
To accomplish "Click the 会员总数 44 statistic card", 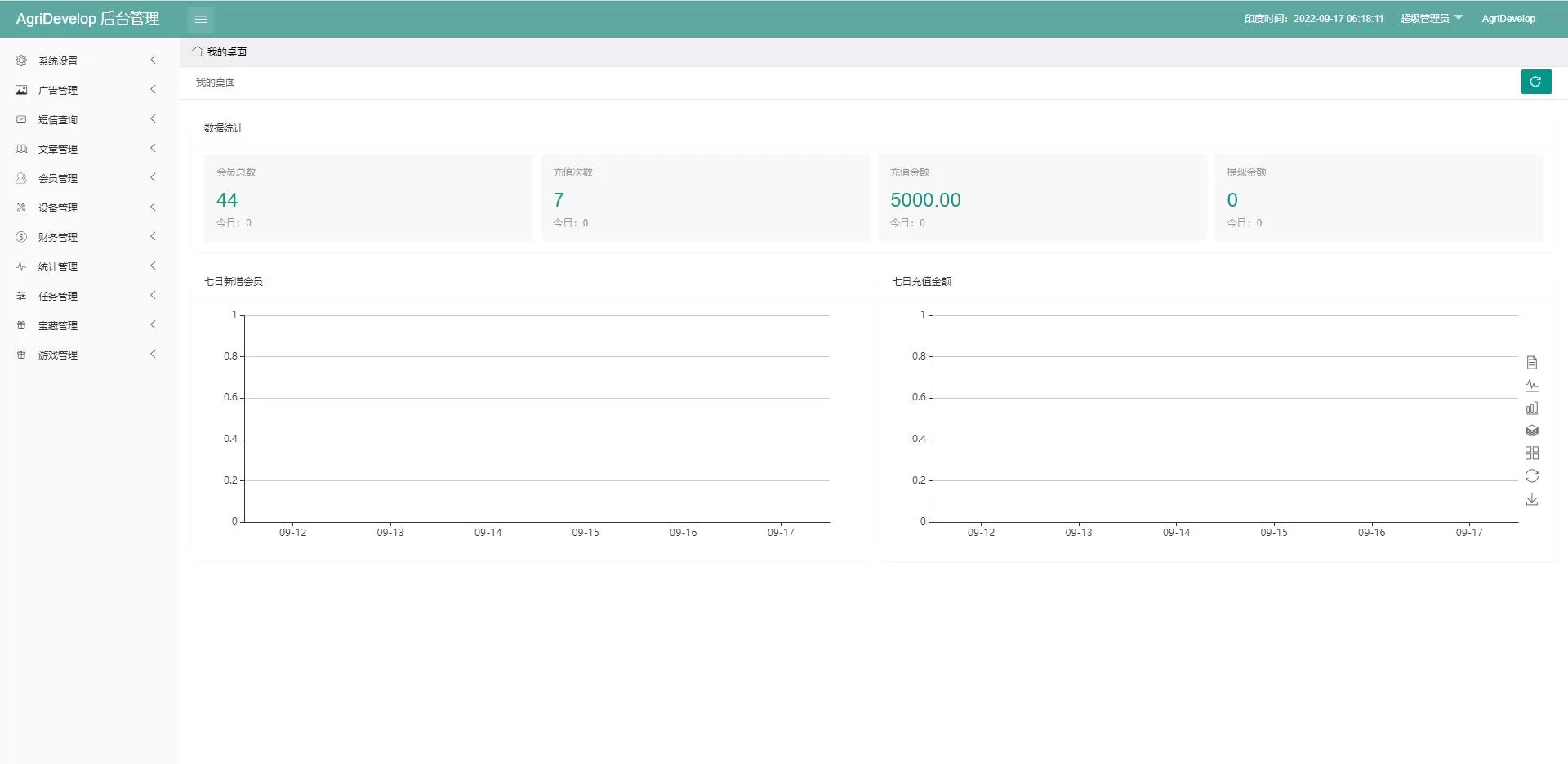I will [368, 198].
